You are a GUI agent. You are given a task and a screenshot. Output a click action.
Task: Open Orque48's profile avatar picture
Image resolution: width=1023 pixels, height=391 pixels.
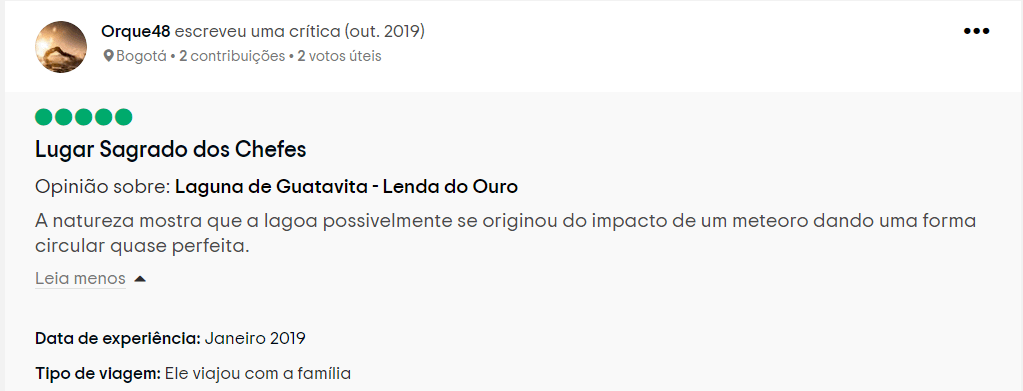point(61,47)
